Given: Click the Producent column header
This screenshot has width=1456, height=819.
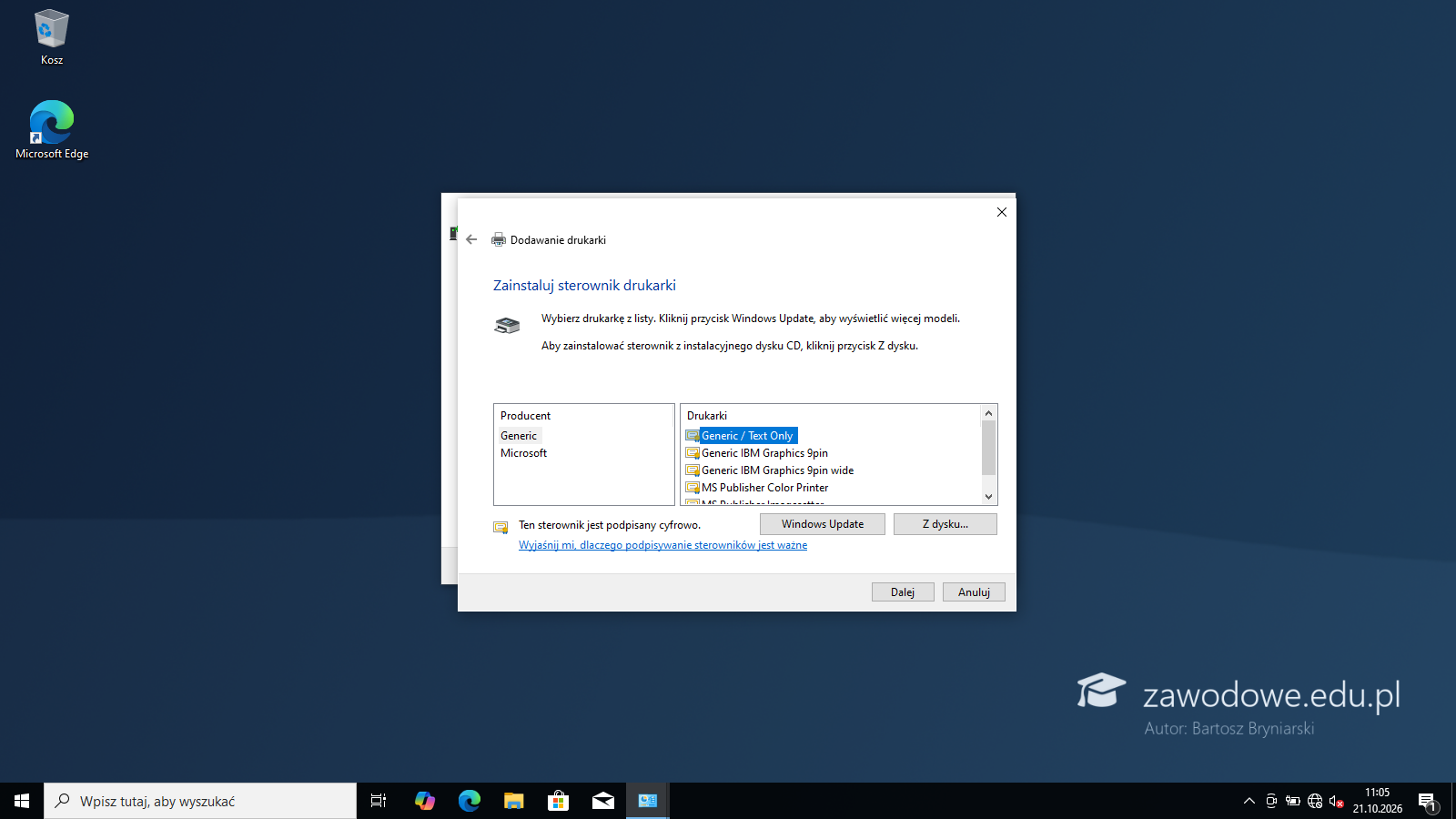Looking at the screenshot, I should [x=525, y=416].
